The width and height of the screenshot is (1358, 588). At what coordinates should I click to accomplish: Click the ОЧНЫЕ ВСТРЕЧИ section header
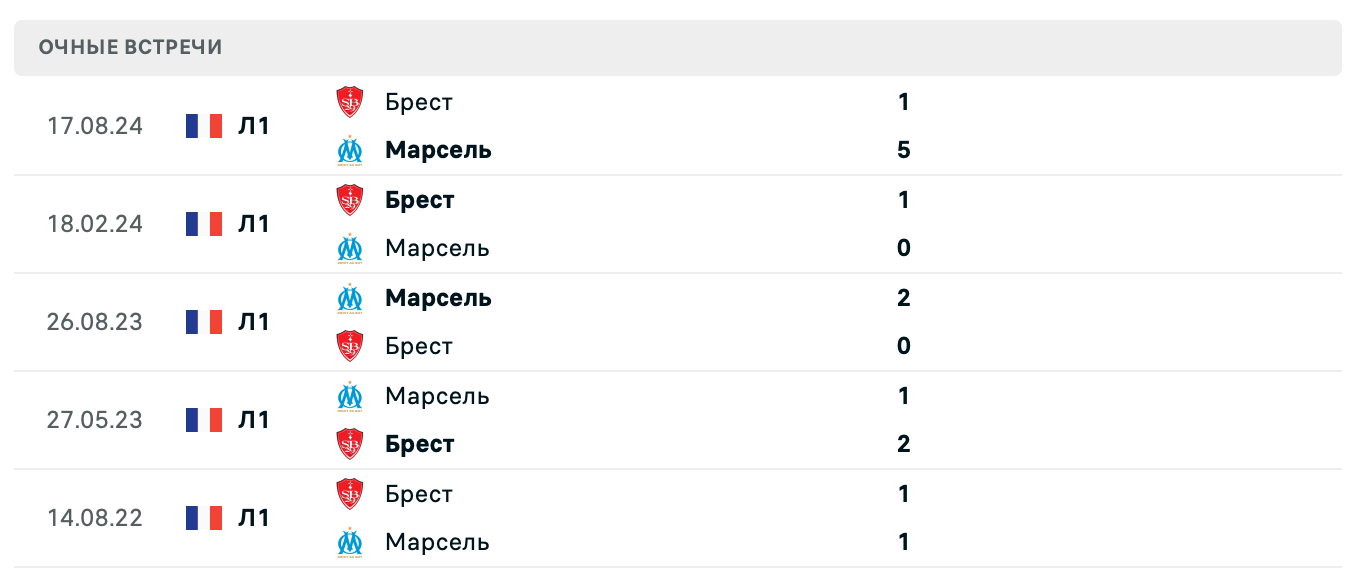(x=130, y=46)
